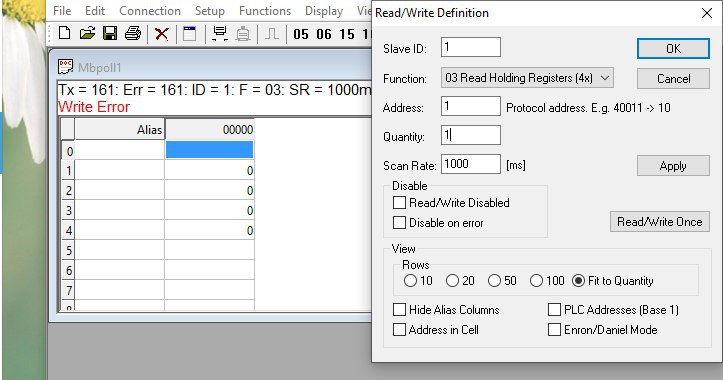723x380 pixels.
Task: Click the grayed Disconnect toolbar icon
Action: [x=243, y=34]
